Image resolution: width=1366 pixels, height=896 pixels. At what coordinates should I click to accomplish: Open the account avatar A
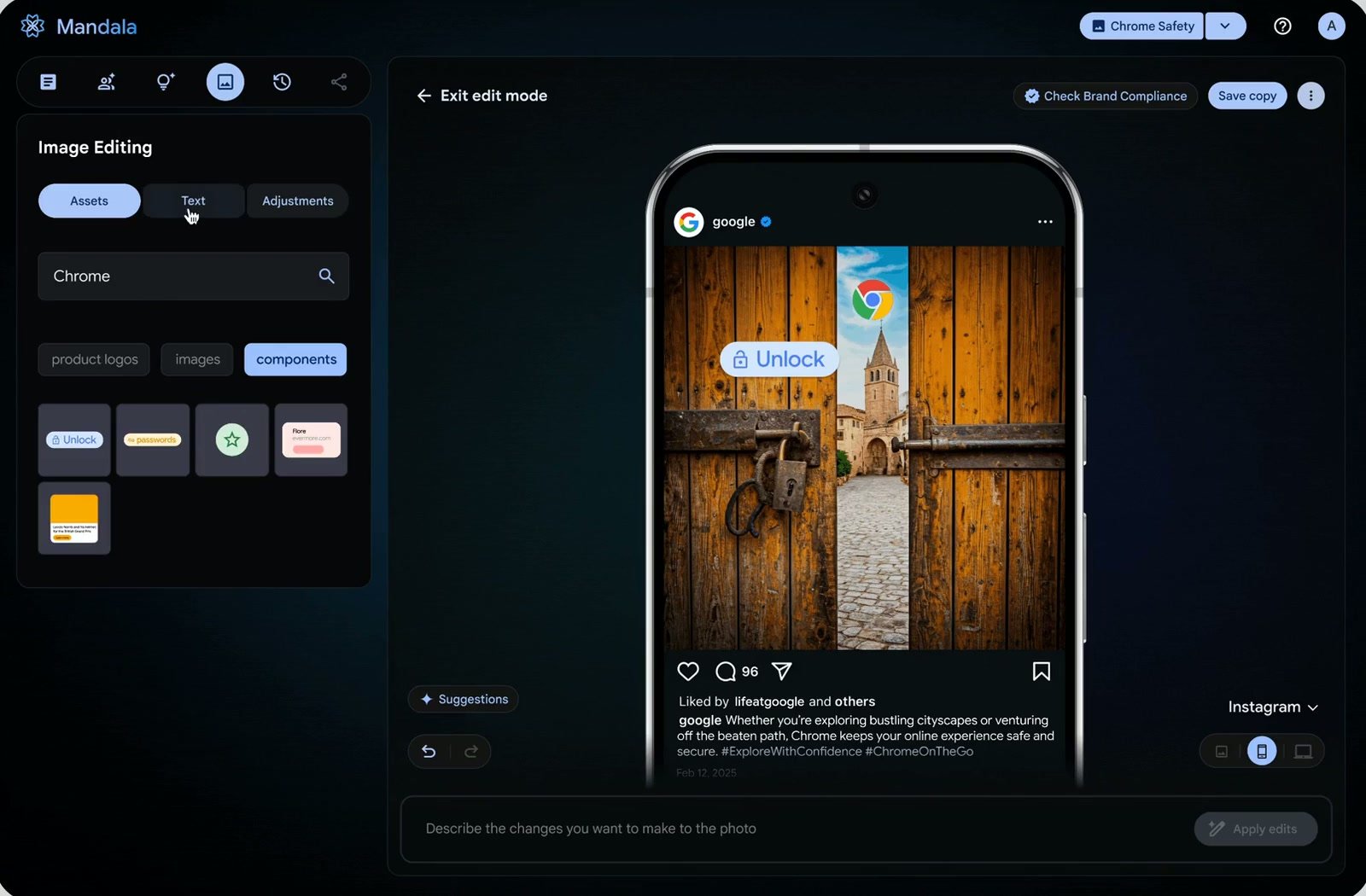1331,26
